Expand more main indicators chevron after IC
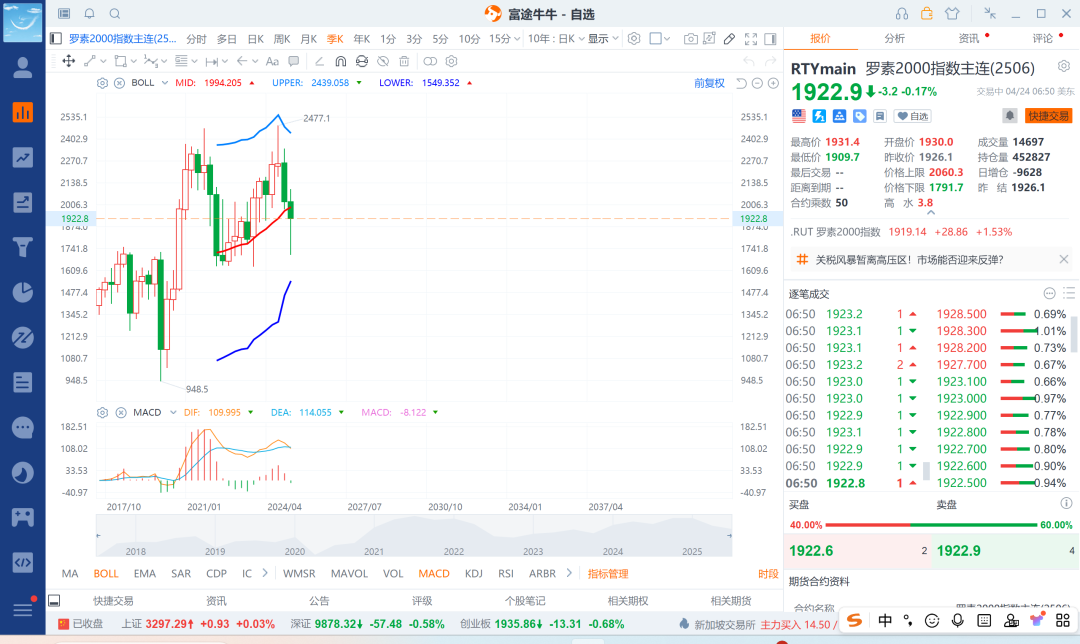The image size is (1080, 644). click(x=265, y=573)
